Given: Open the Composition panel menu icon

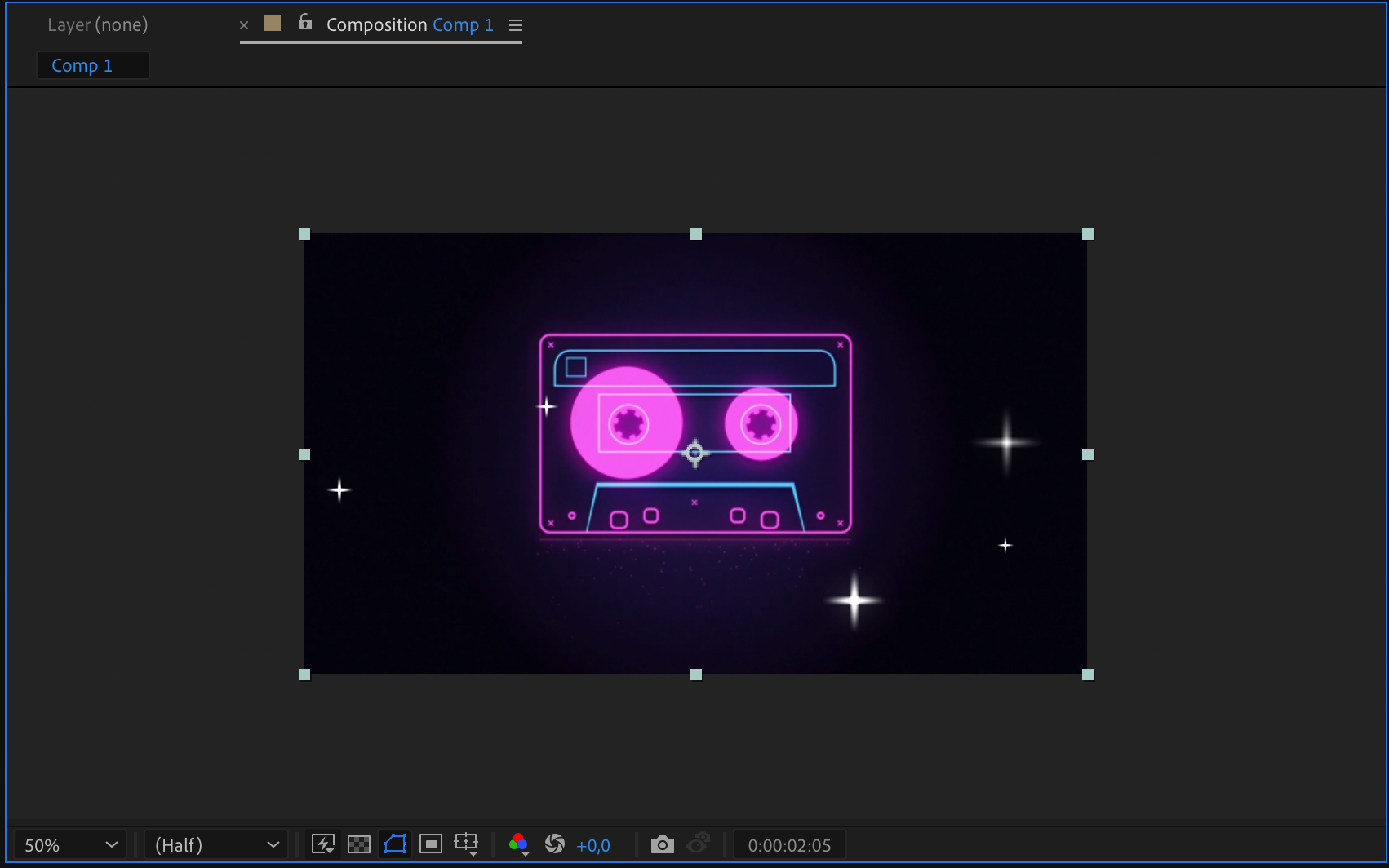Looking at the screenshot, I should click(516, 25).
